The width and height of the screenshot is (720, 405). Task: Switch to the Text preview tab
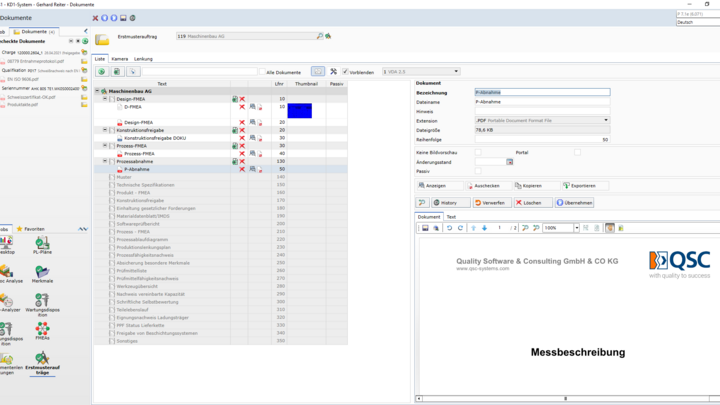click(x=451, y=217)
